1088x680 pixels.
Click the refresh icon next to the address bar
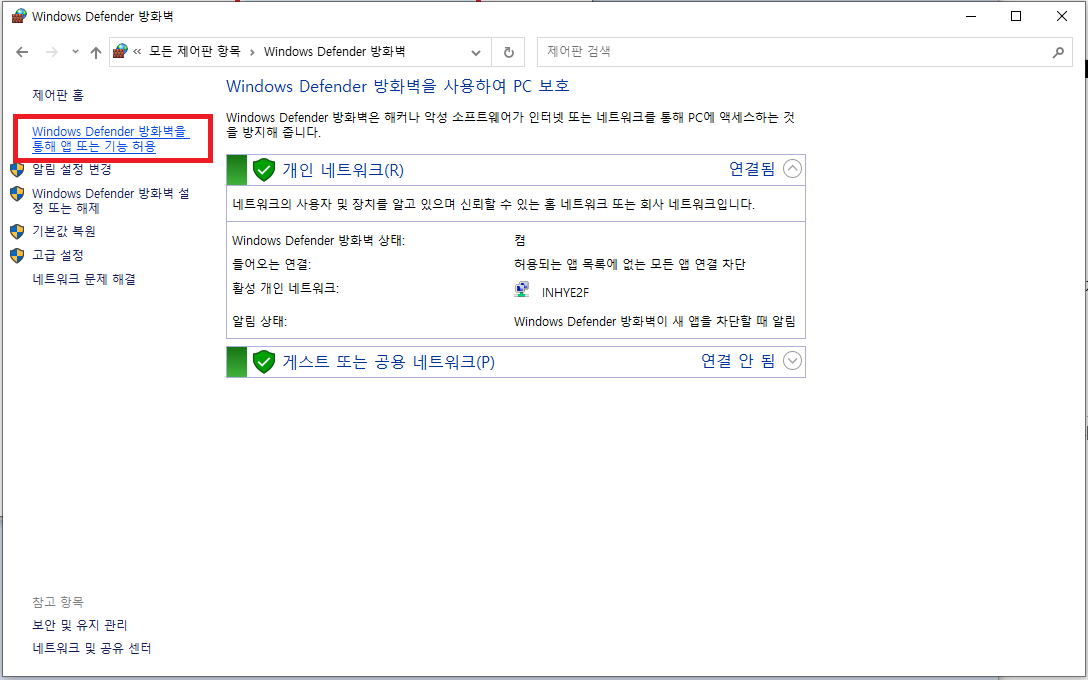click(x=508, y=51)
